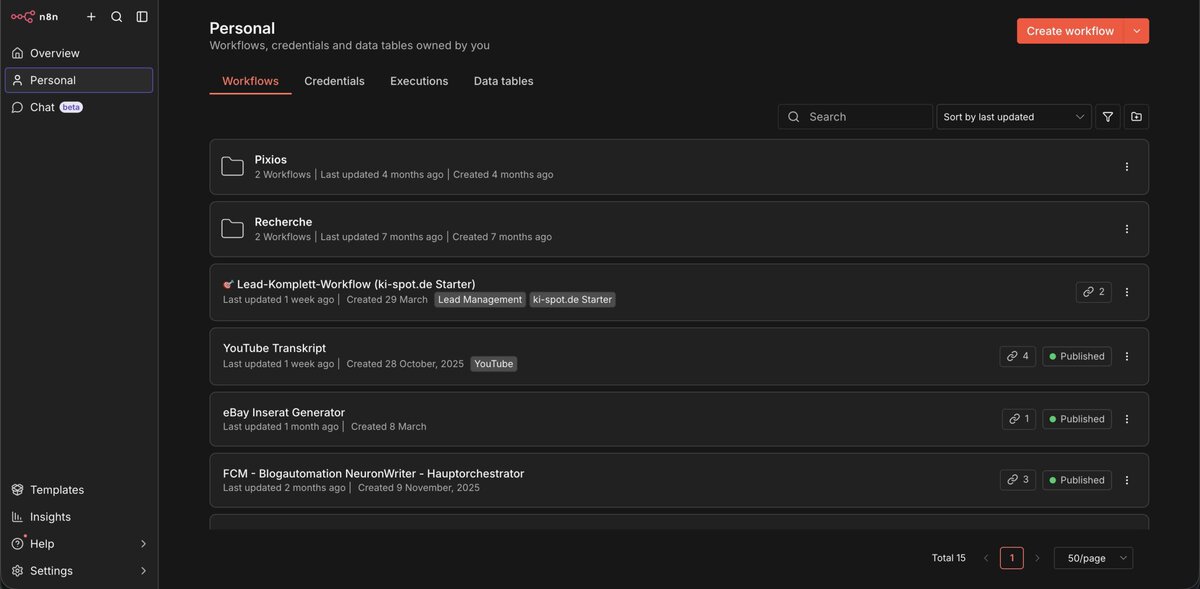The image size is (1200, 589).
Task: Click the link count 4 badge on YouTube Transkript
Action: pyautogui.click(x=1017, y=356)
